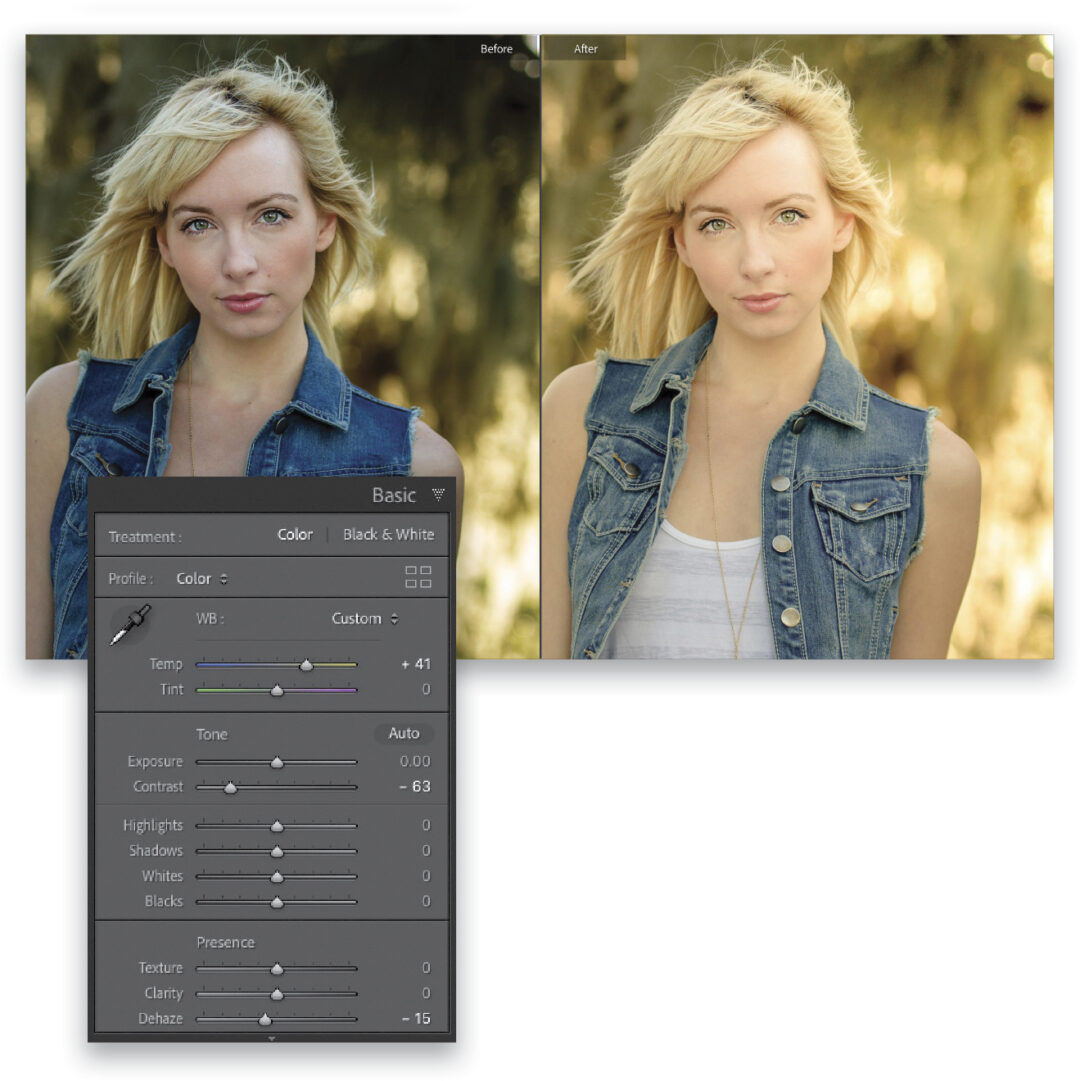1080x1081 pixels.
Task: Open the WB Custom dropdown
Action: [362, 618]
